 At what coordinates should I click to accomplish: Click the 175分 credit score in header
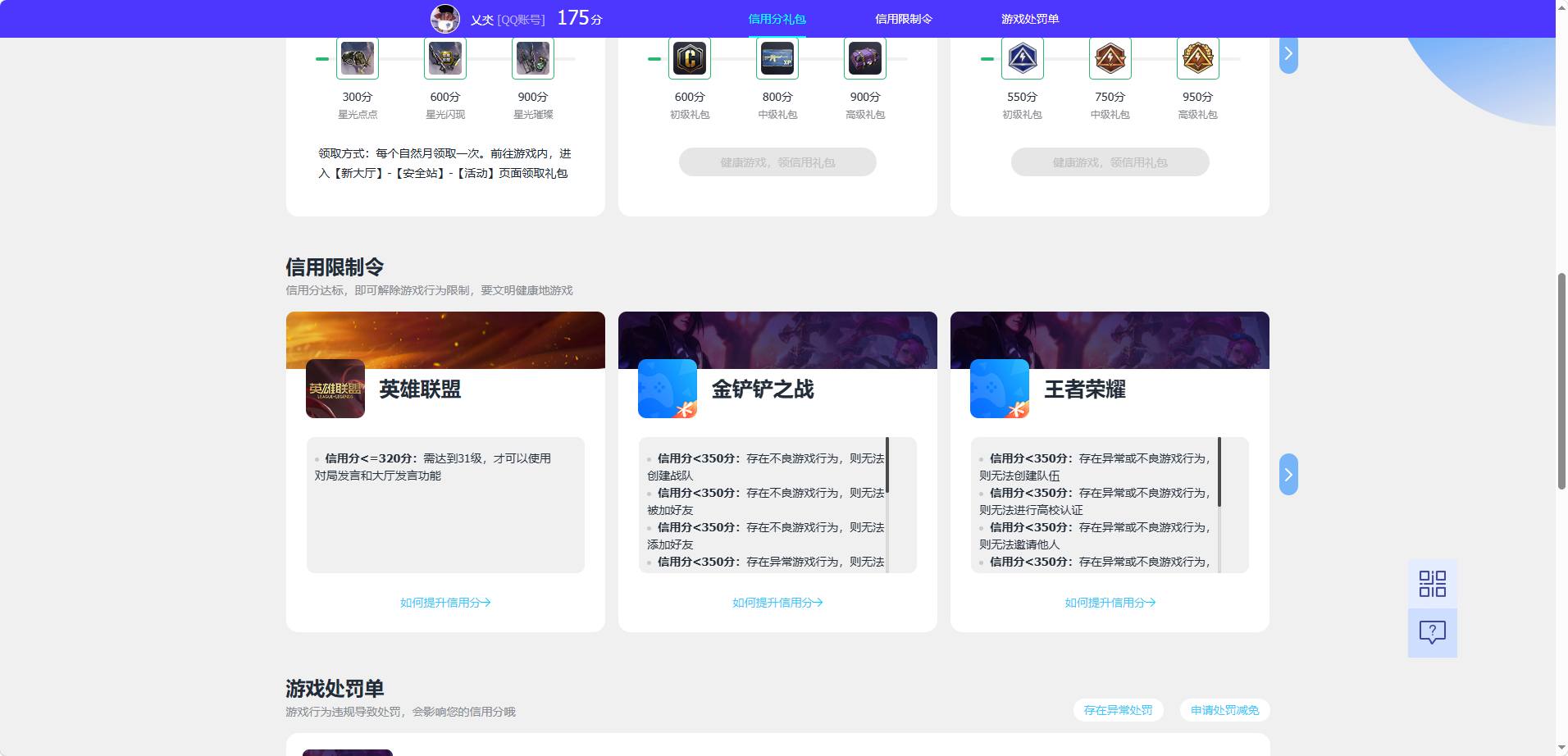(580, 18)
